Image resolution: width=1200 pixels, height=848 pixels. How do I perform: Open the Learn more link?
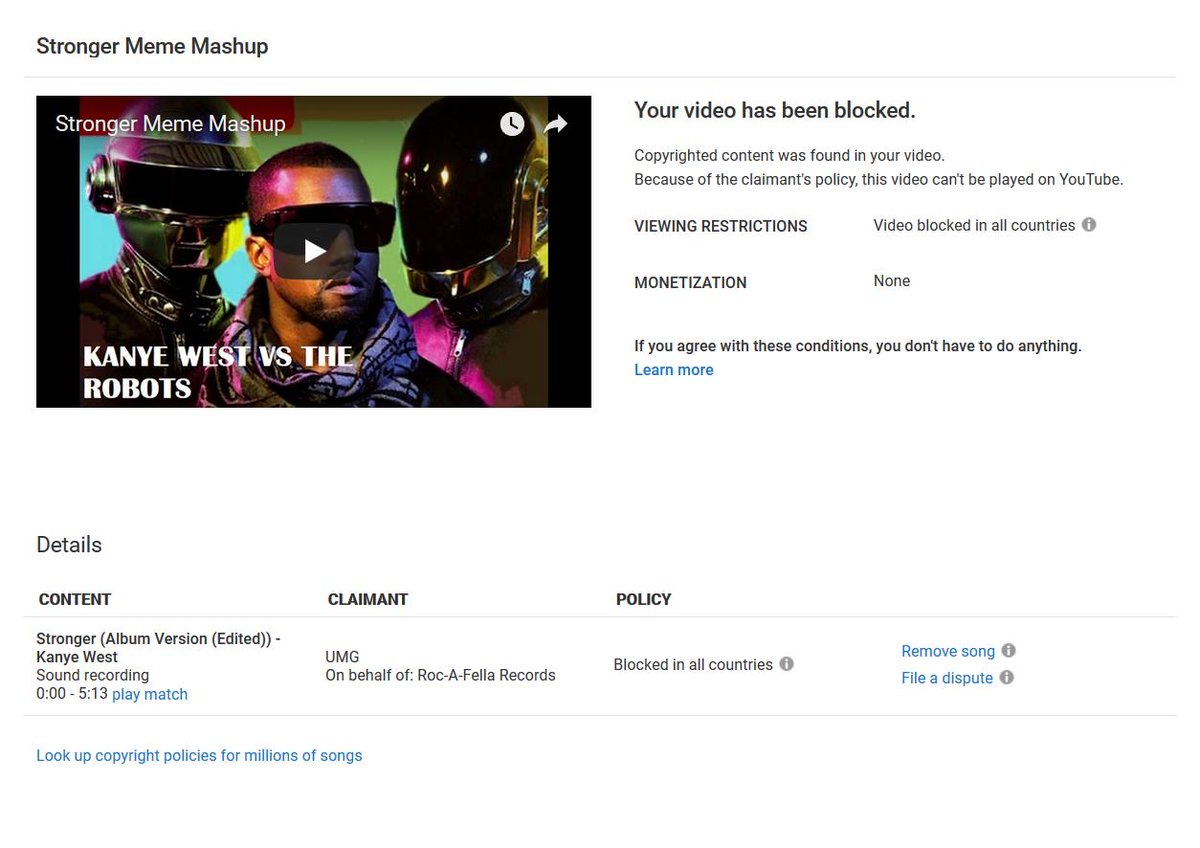(674, 370)
